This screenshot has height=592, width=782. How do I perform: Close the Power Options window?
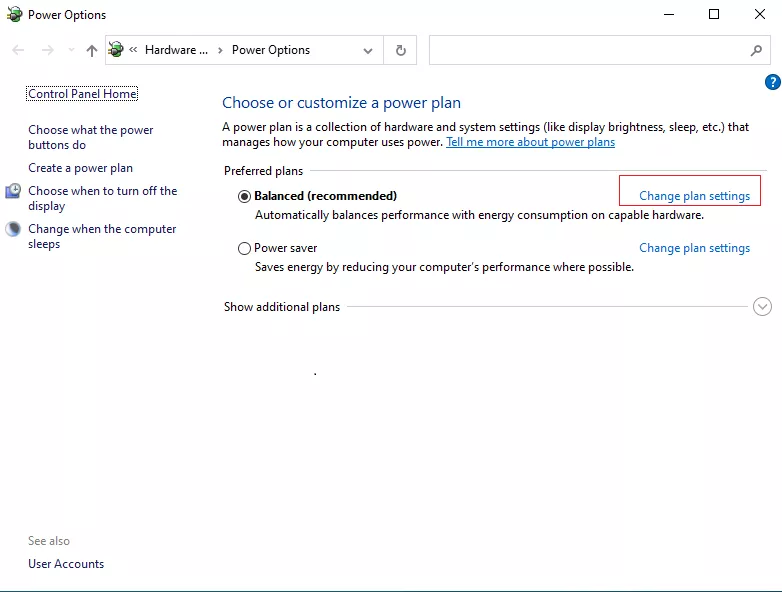760,14
